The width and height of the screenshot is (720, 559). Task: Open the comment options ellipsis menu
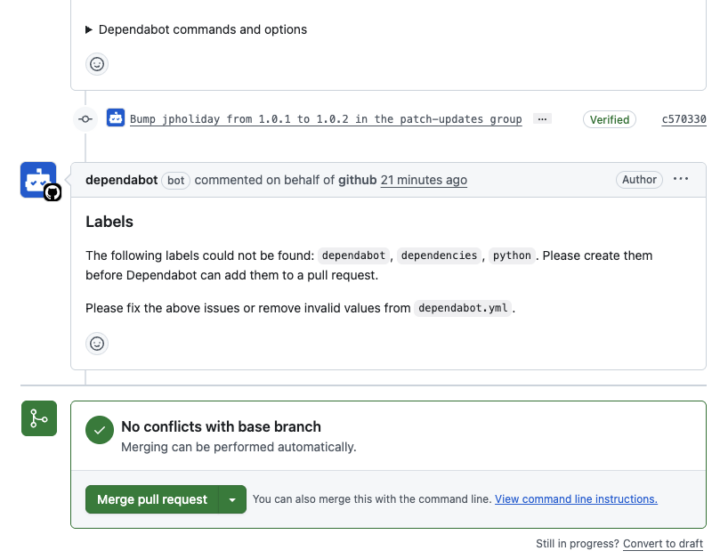(x=681, y=180)
